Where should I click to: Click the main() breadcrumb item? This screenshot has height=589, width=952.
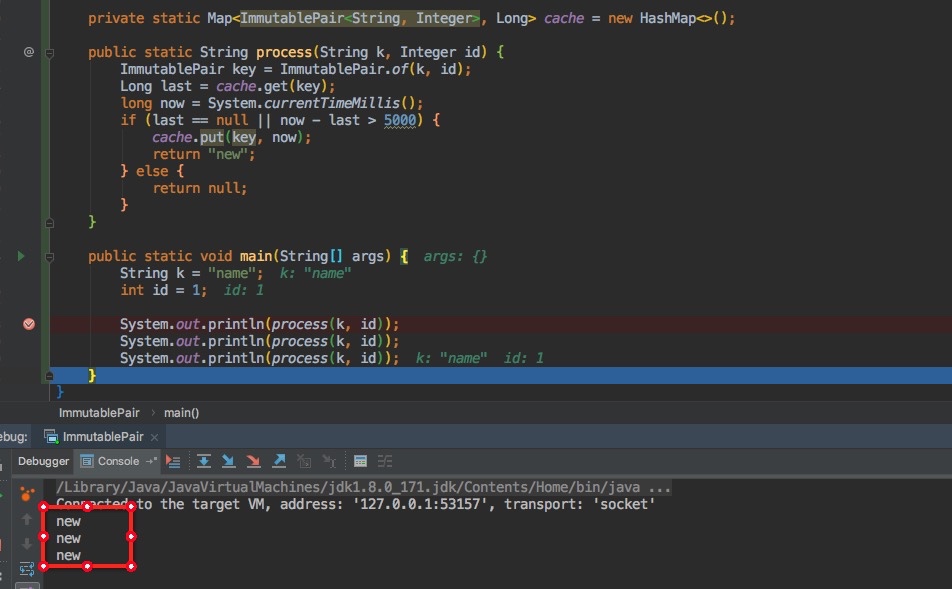tap(181, 412)
